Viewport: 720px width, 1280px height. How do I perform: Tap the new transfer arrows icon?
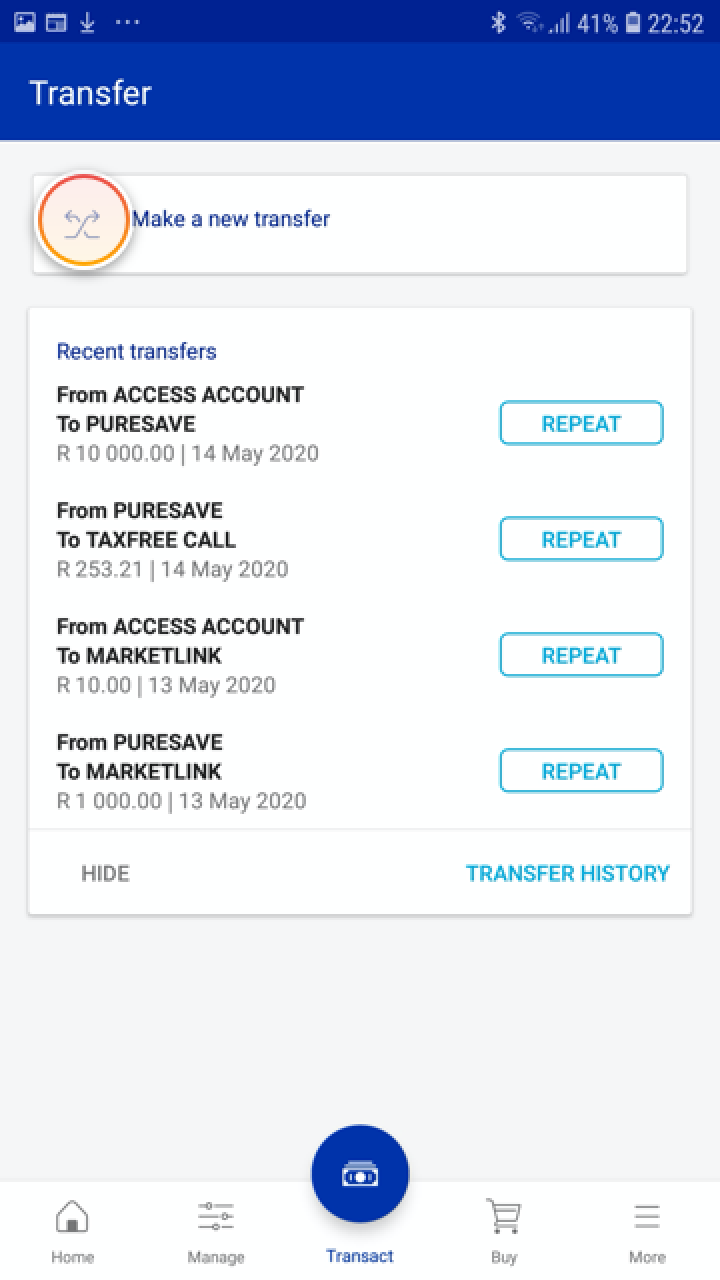click(83, 222)
